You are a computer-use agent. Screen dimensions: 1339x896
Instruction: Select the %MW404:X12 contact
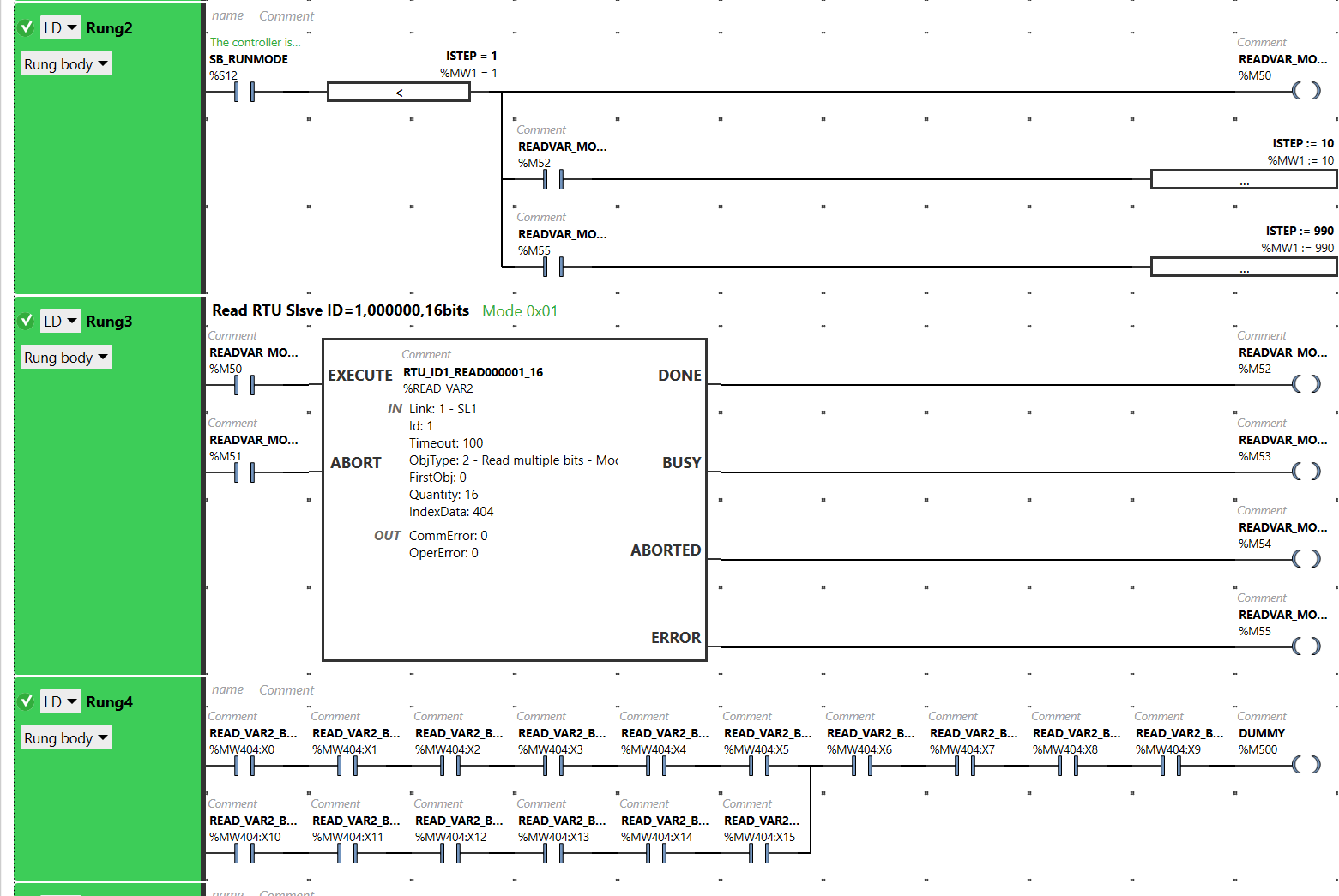point(450,853)
